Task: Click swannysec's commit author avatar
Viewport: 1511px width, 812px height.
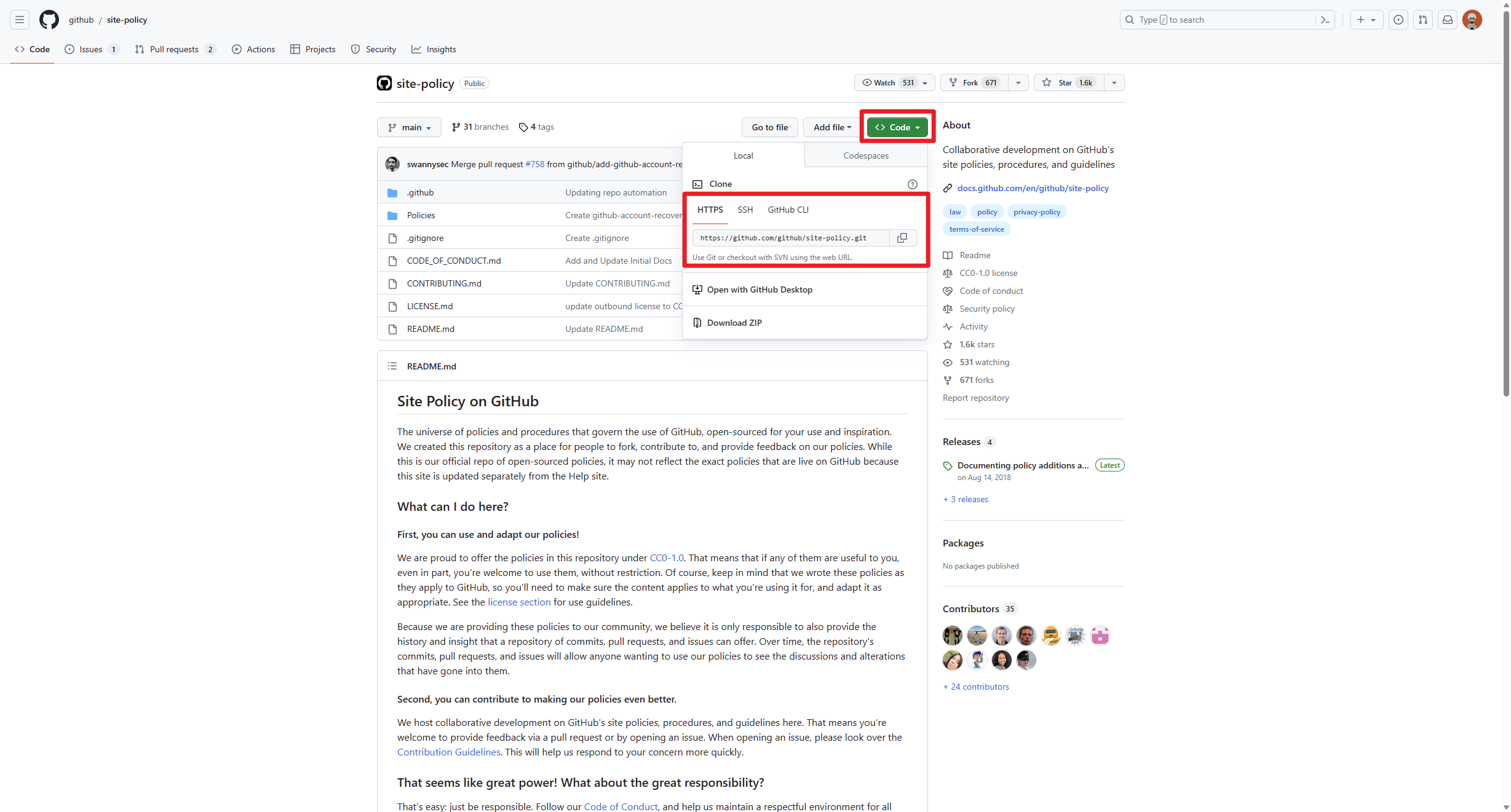Action: [x=392, y=164]
